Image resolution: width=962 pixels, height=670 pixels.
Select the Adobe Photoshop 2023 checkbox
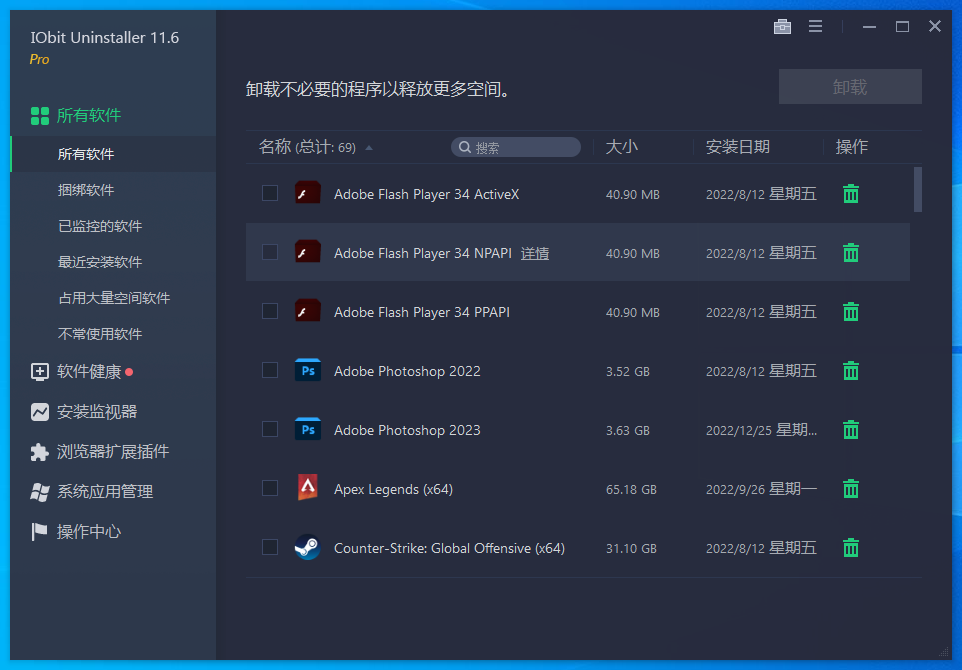(x=269, y=429)
